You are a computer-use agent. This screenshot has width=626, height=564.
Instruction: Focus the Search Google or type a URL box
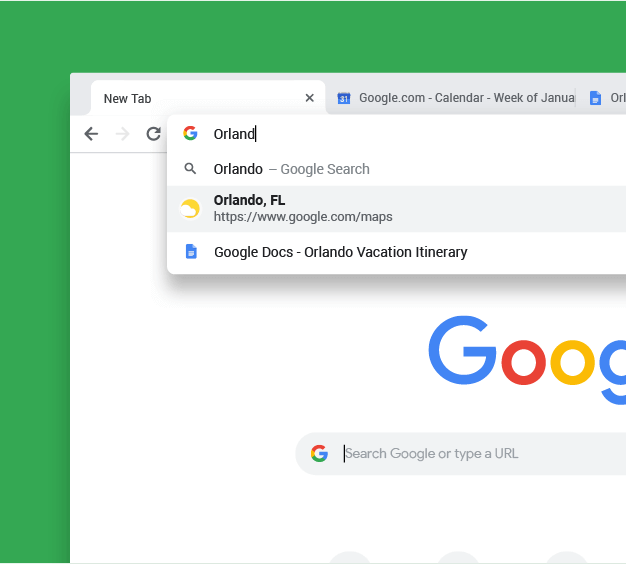click(461, 453)
